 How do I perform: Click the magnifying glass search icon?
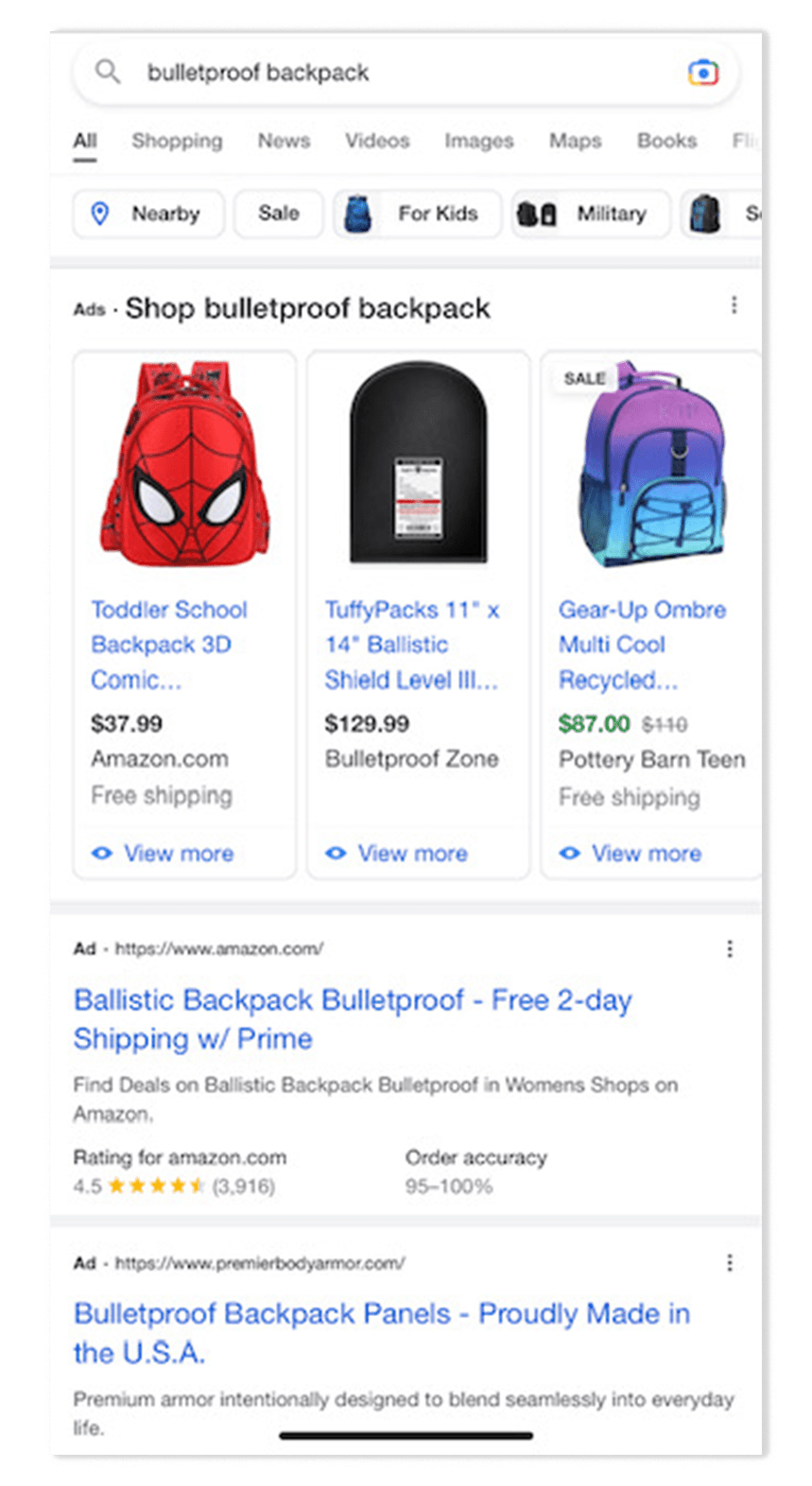click(107, 73)
